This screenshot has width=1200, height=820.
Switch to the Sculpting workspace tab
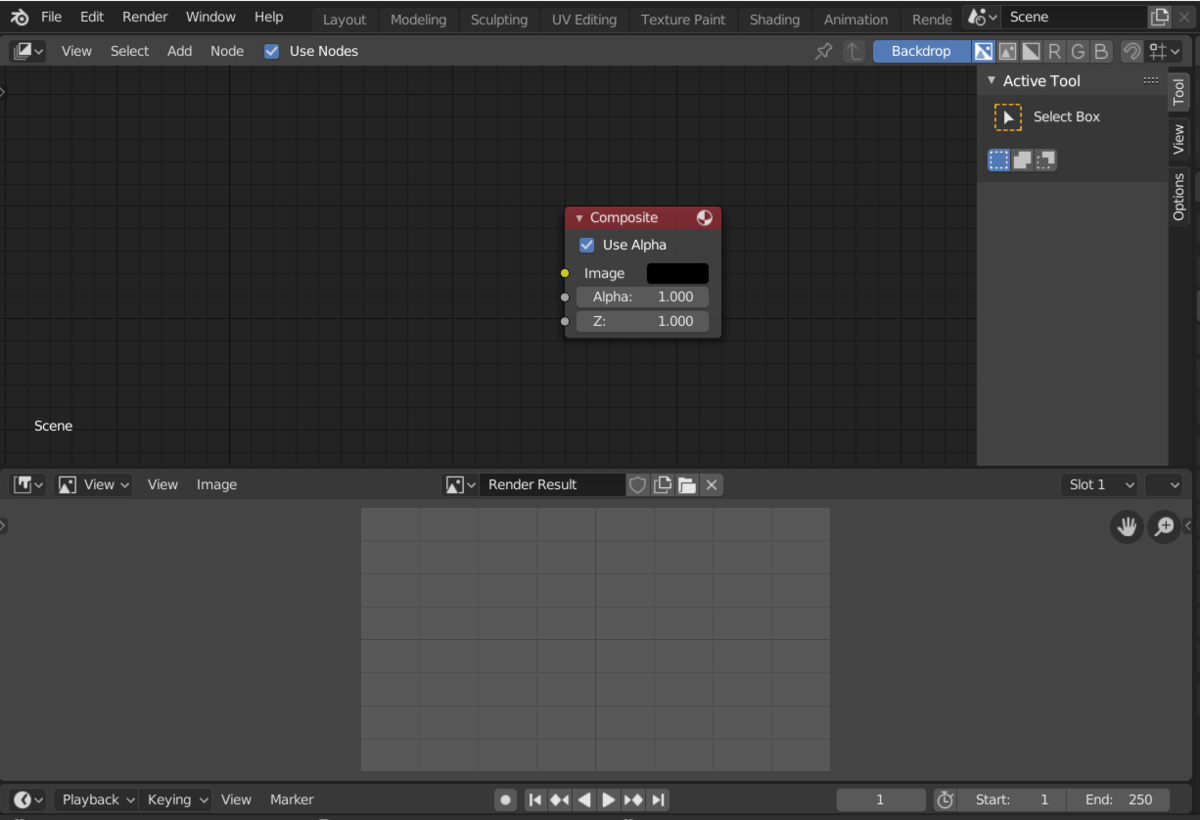click(499, 19)
